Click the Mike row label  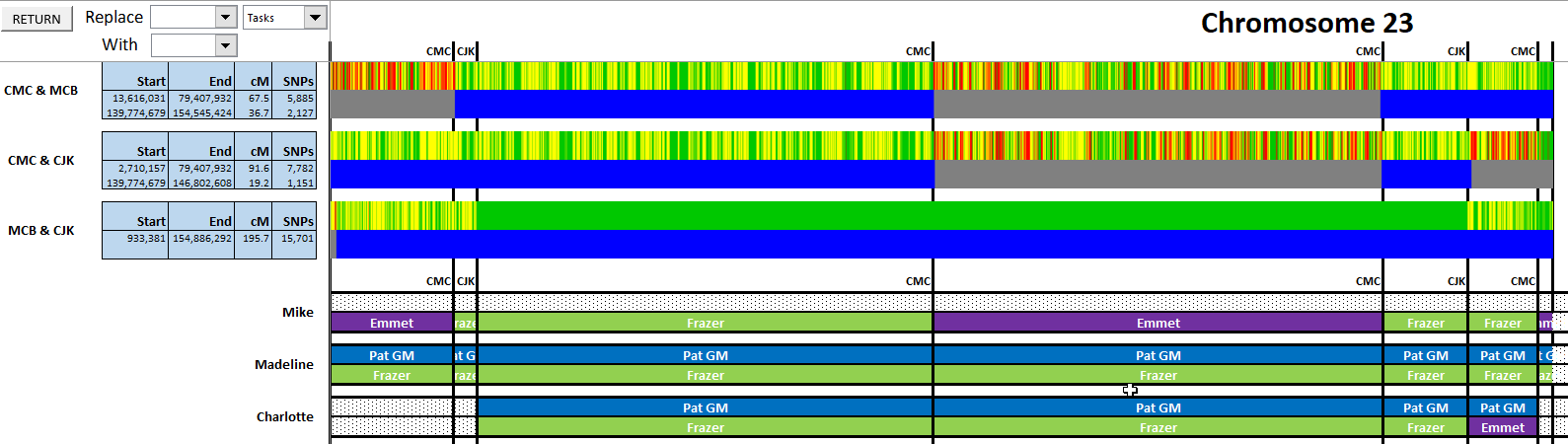pos(297,313)
